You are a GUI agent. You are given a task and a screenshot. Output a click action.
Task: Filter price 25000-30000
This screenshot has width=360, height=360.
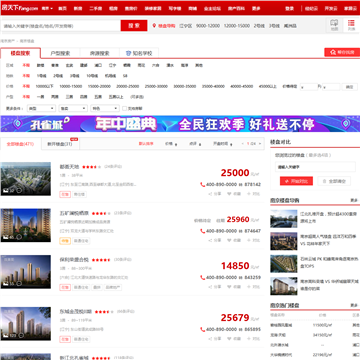(x=156, y=86)
